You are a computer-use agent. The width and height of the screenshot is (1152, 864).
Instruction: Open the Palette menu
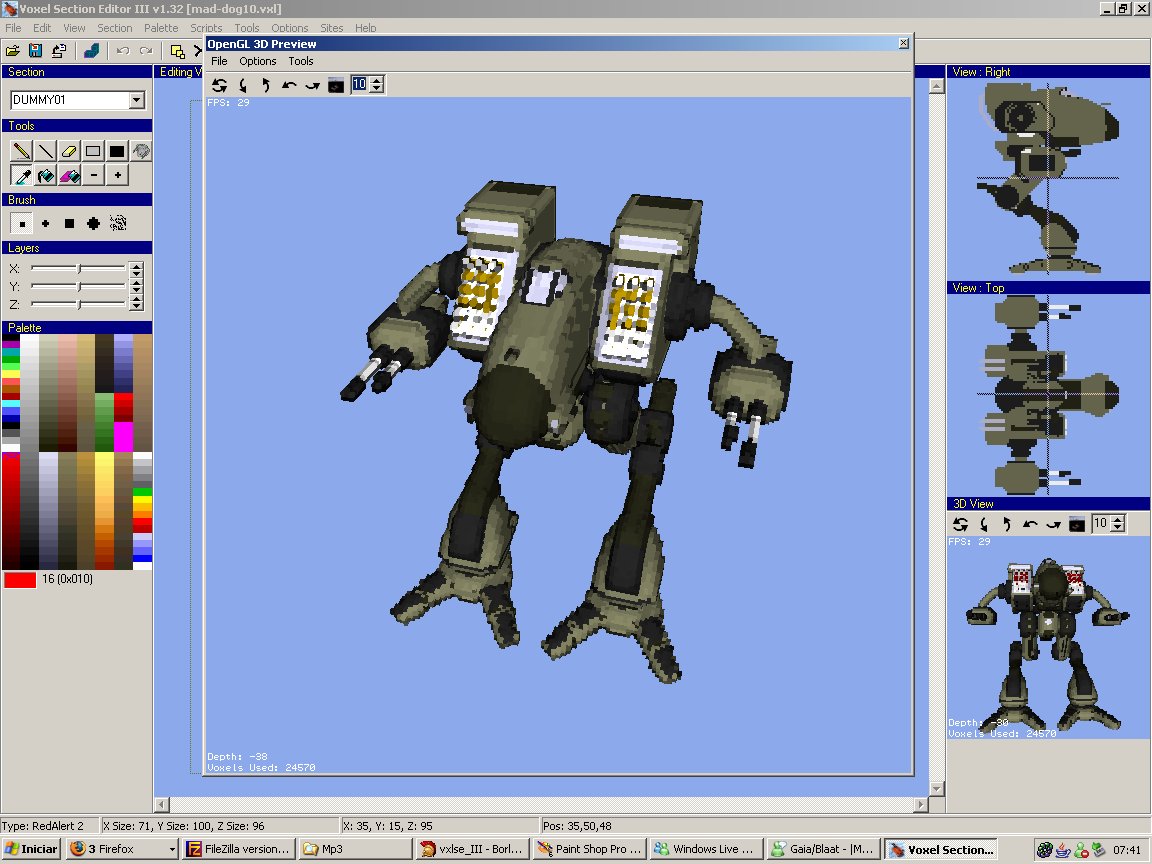click(161, 28)
